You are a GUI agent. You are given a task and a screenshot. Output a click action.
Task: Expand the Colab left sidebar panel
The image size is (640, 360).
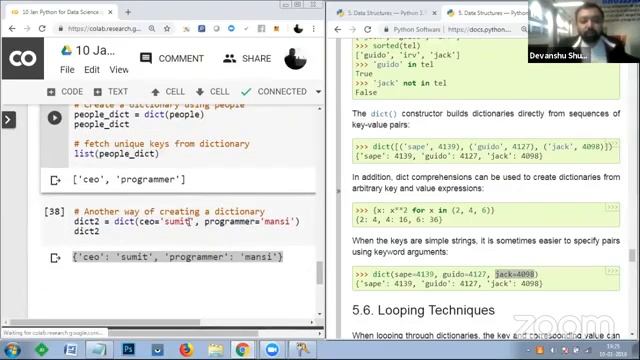(9, 120)
